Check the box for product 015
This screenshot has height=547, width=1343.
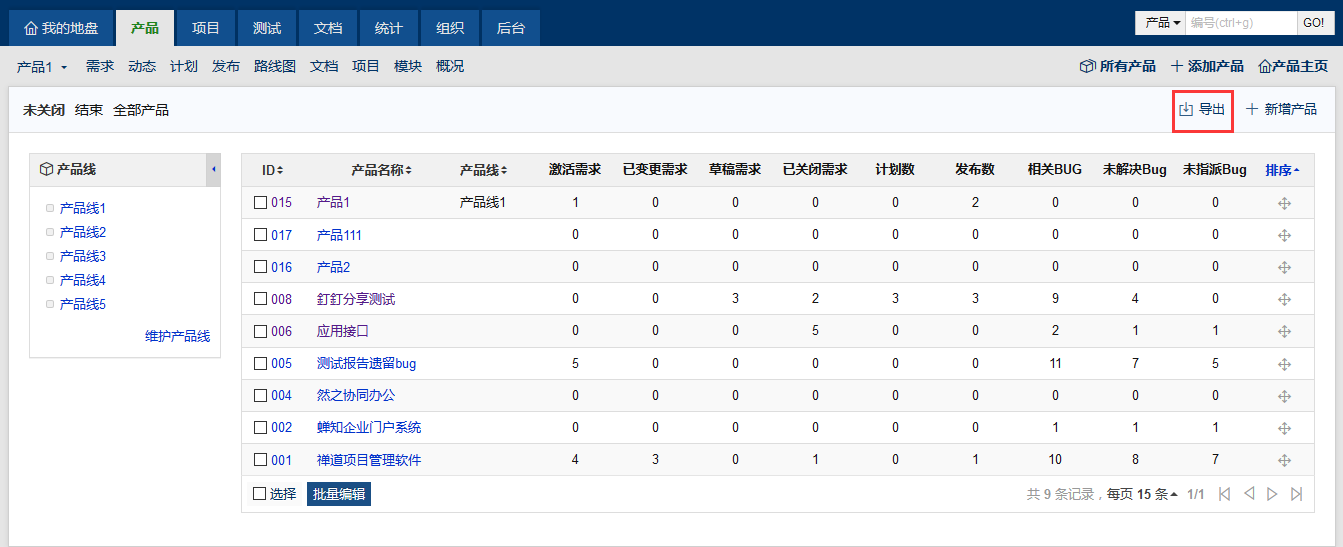coord(261,203)
